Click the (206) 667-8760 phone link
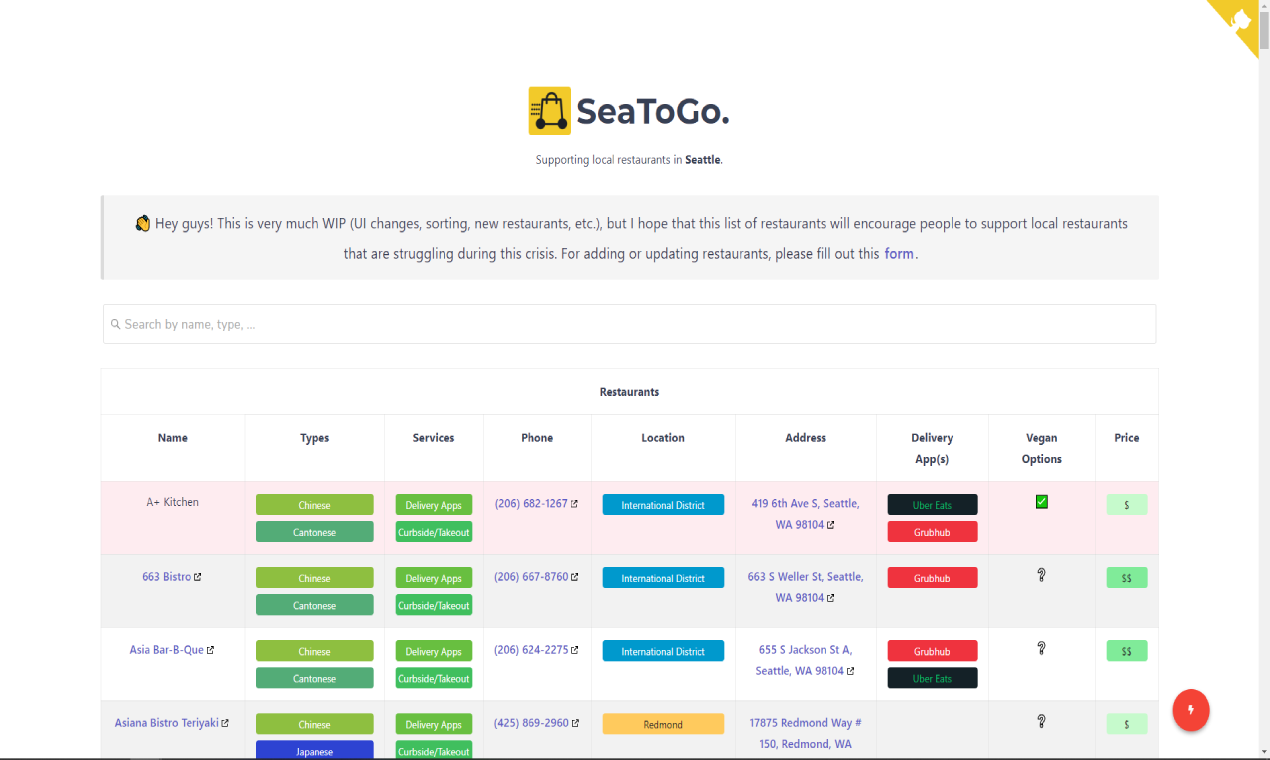This screenshot has height=760, width=1270. (x=531, y=577)
